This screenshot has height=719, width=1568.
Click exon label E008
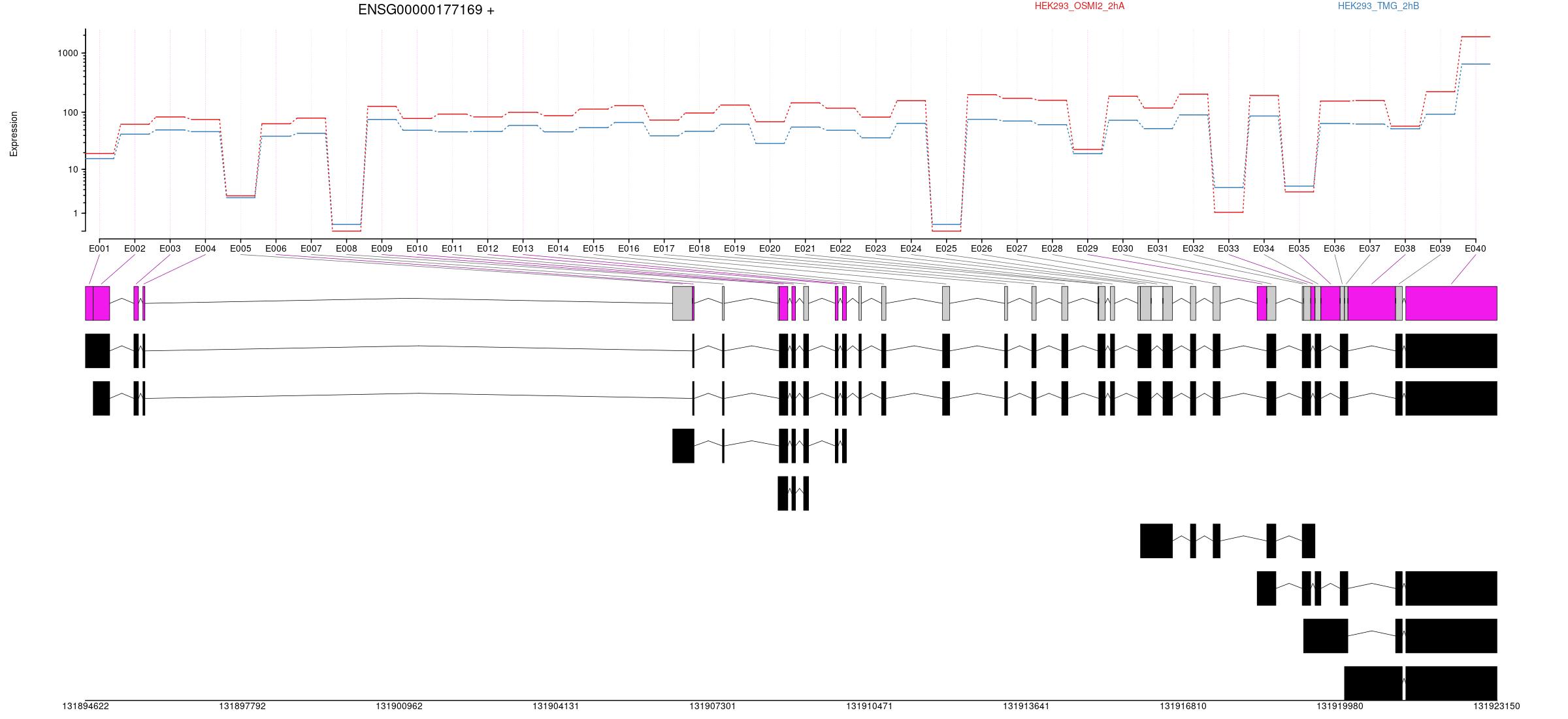(x=346, y=248)
